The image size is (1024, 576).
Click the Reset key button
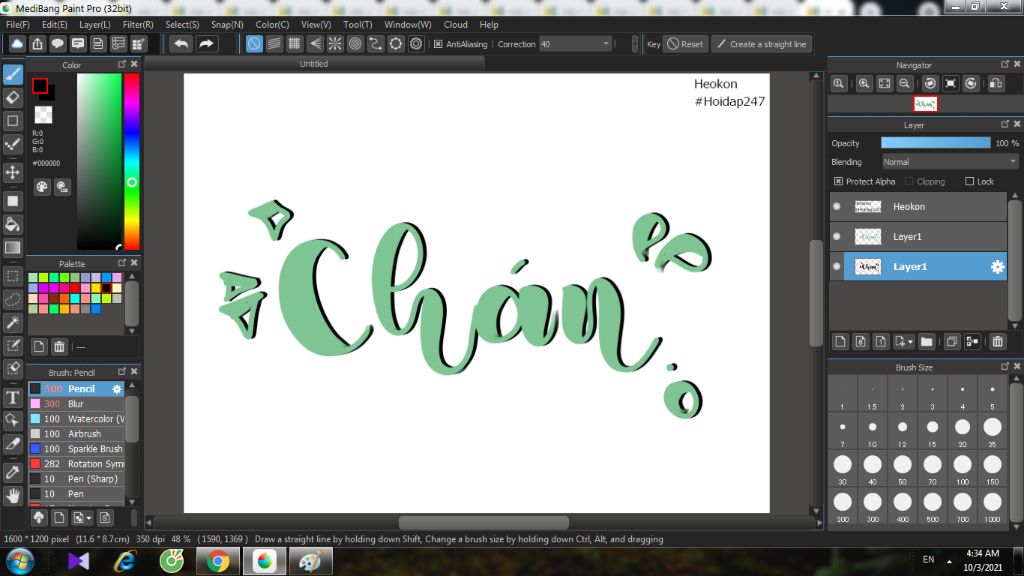[685, 44]
